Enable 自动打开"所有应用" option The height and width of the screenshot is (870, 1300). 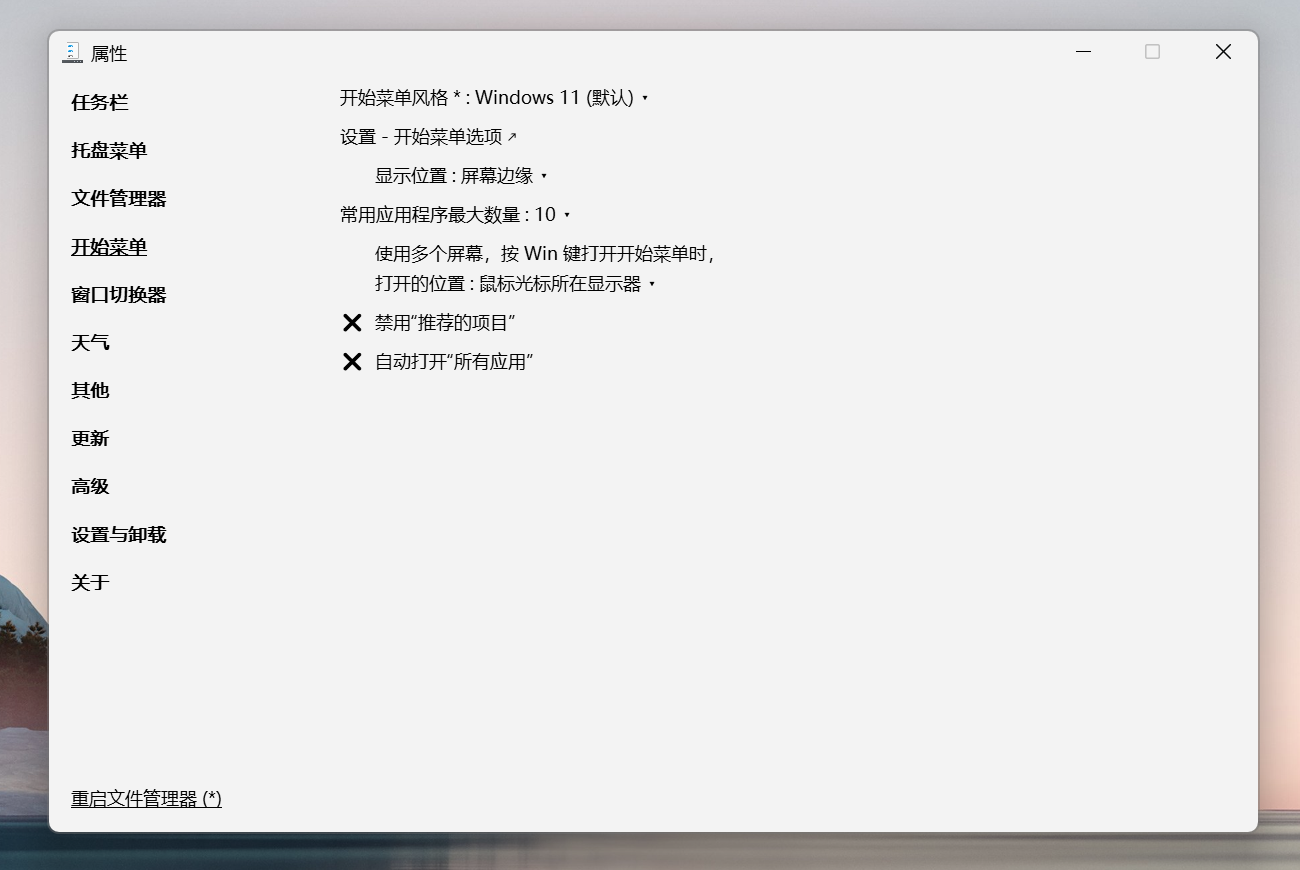[x=453, y=362]
